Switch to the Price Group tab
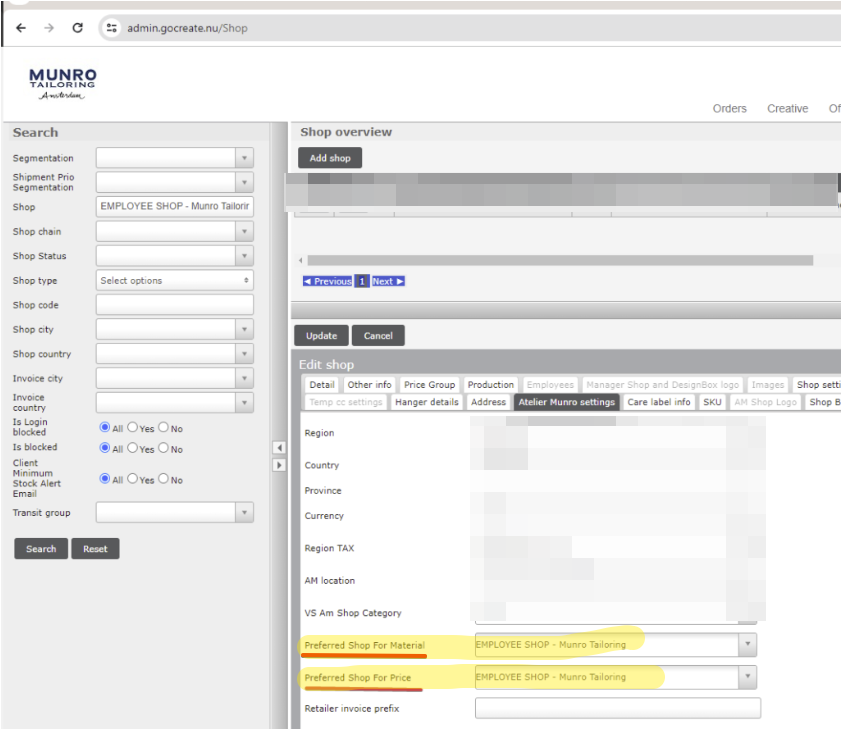This screenshot has width=842, height=734. point(429,385)
